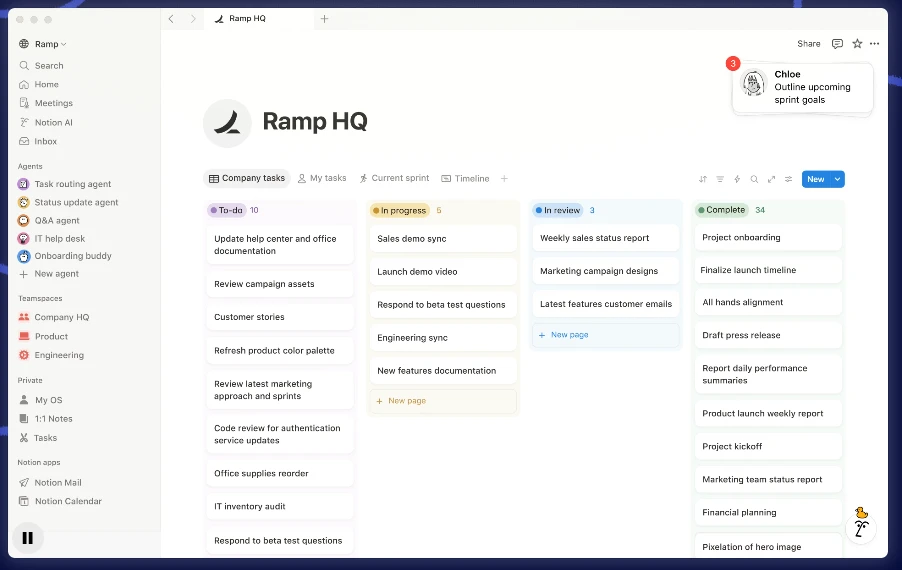Screen dimensions: 902x570
Task: Add New page in In progress column
Action: (443, 401)
